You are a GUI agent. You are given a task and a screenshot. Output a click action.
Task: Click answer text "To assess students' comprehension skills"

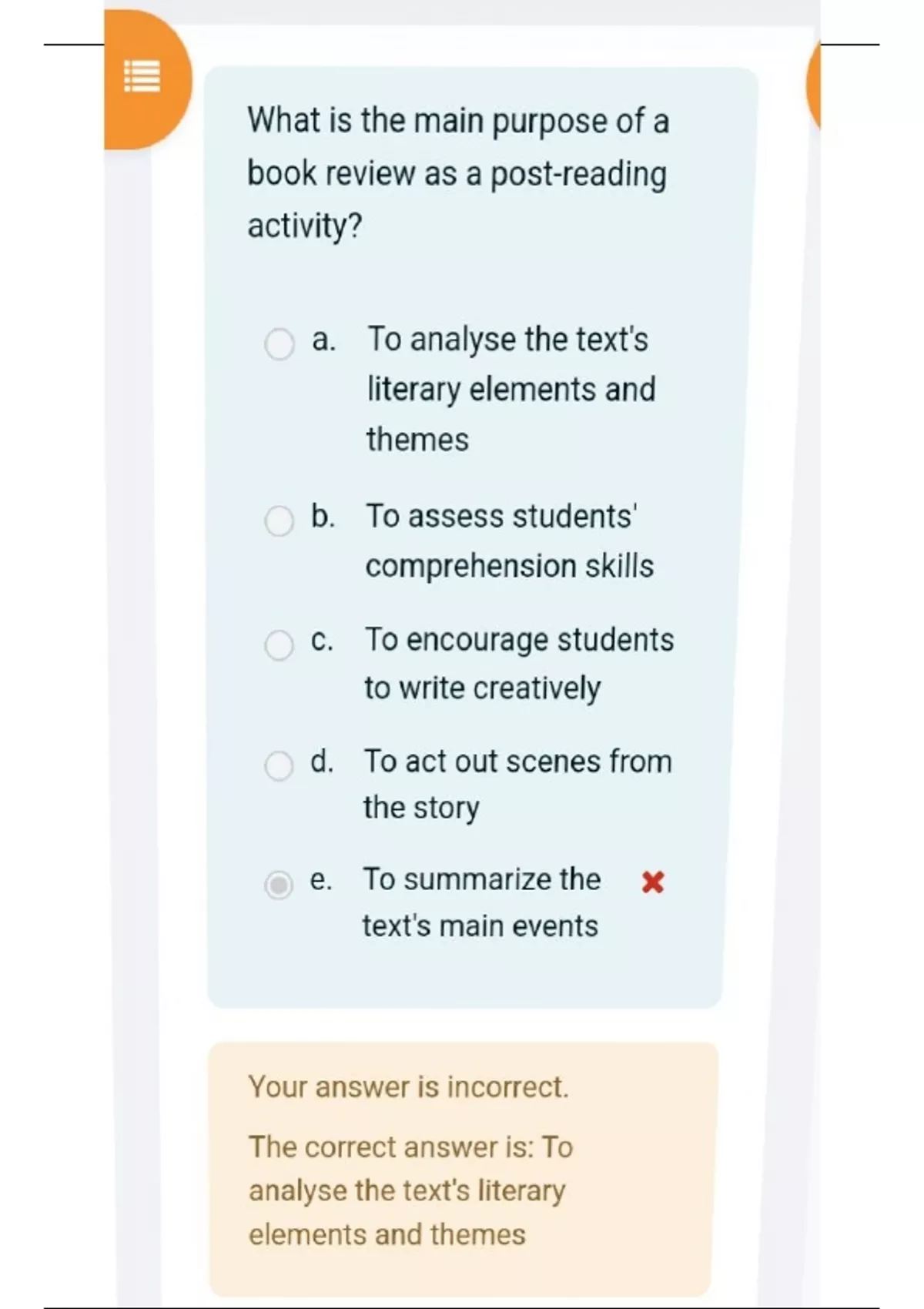(509, 541)
